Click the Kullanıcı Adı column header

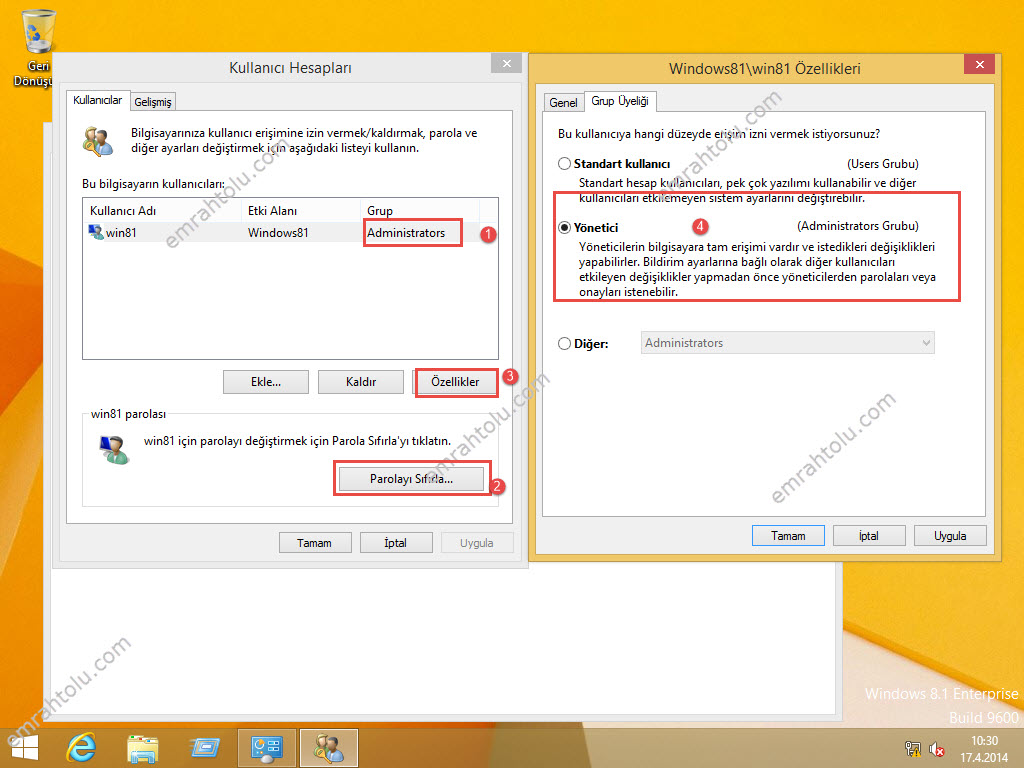[x=162, y=210]
